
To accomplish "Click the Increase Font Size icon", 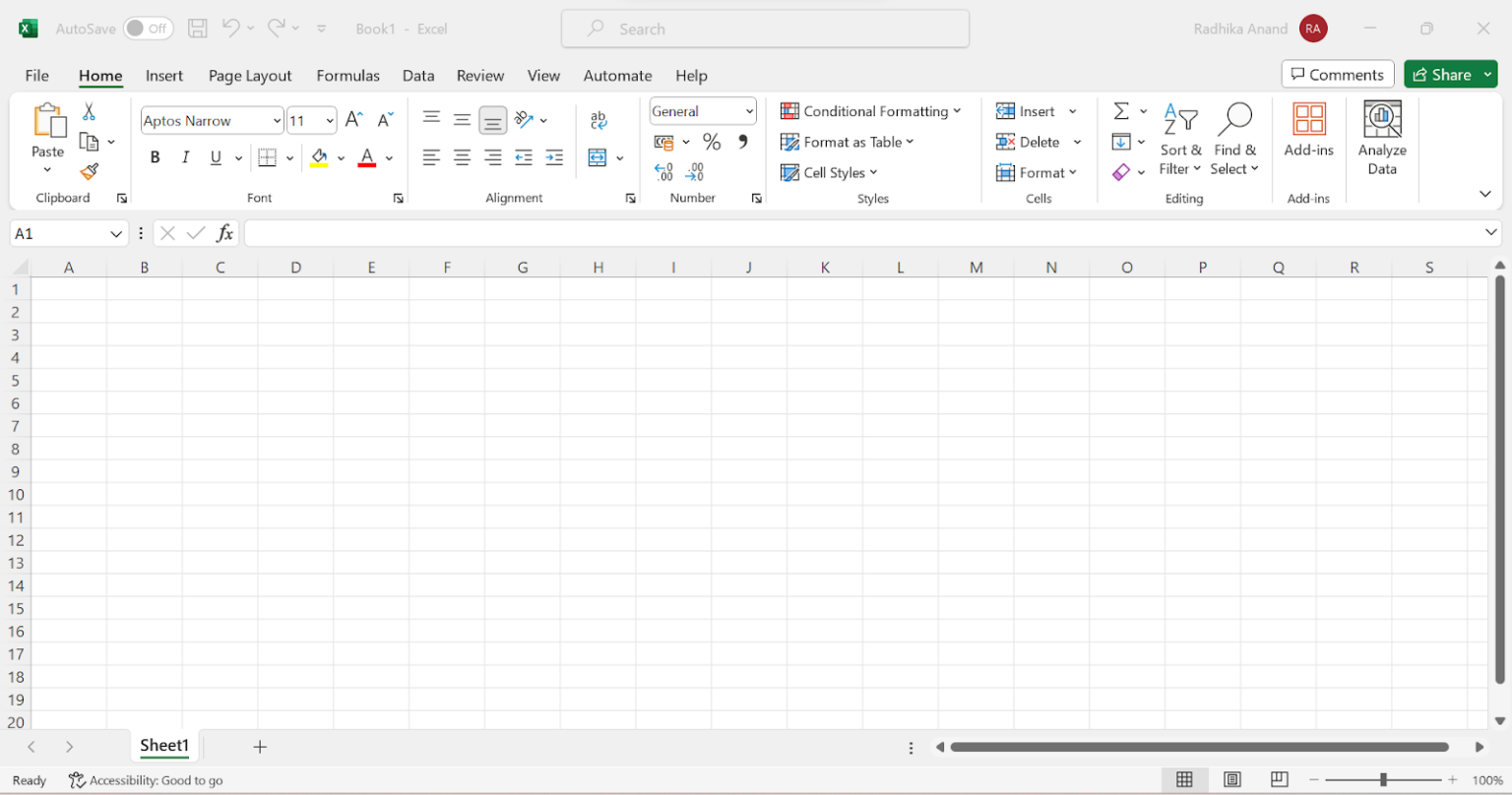I will click(x=352, y=118).
